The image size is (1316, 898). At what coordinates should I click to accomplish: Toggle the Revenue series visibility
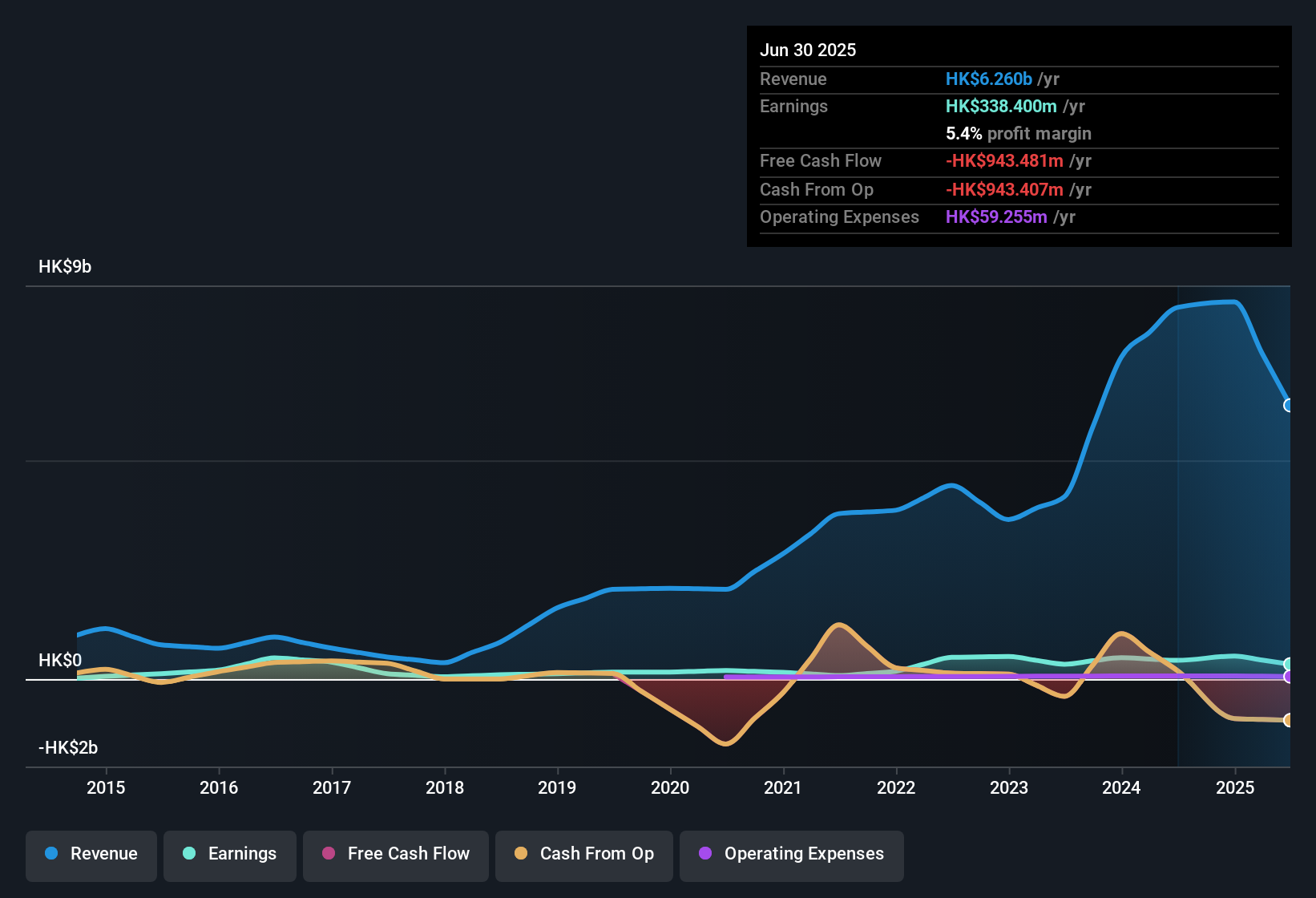[x=91, y=854]
